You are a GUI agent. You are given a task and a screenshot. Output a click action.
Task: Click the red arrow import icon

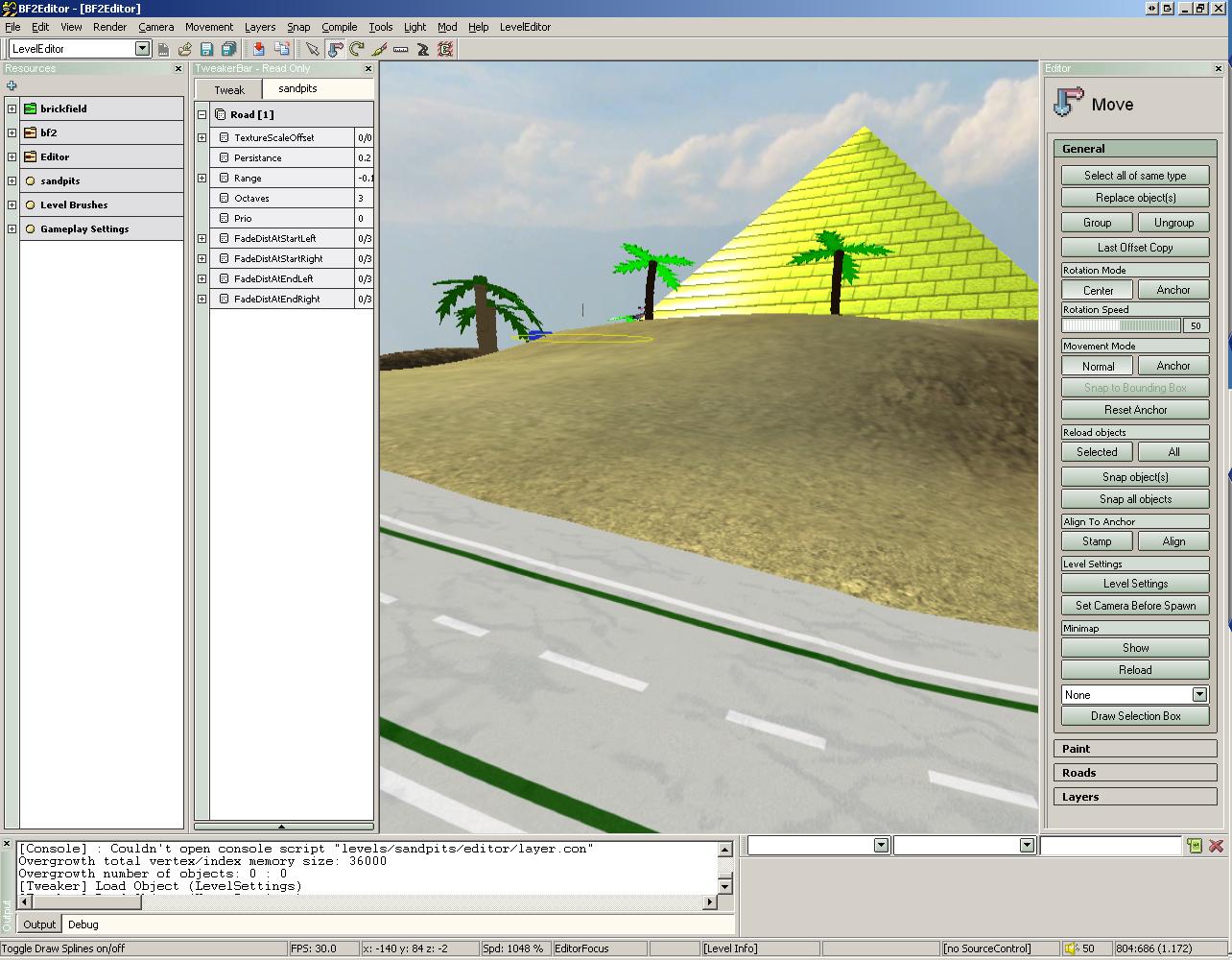pyautogui.click(x=259, y=49)
